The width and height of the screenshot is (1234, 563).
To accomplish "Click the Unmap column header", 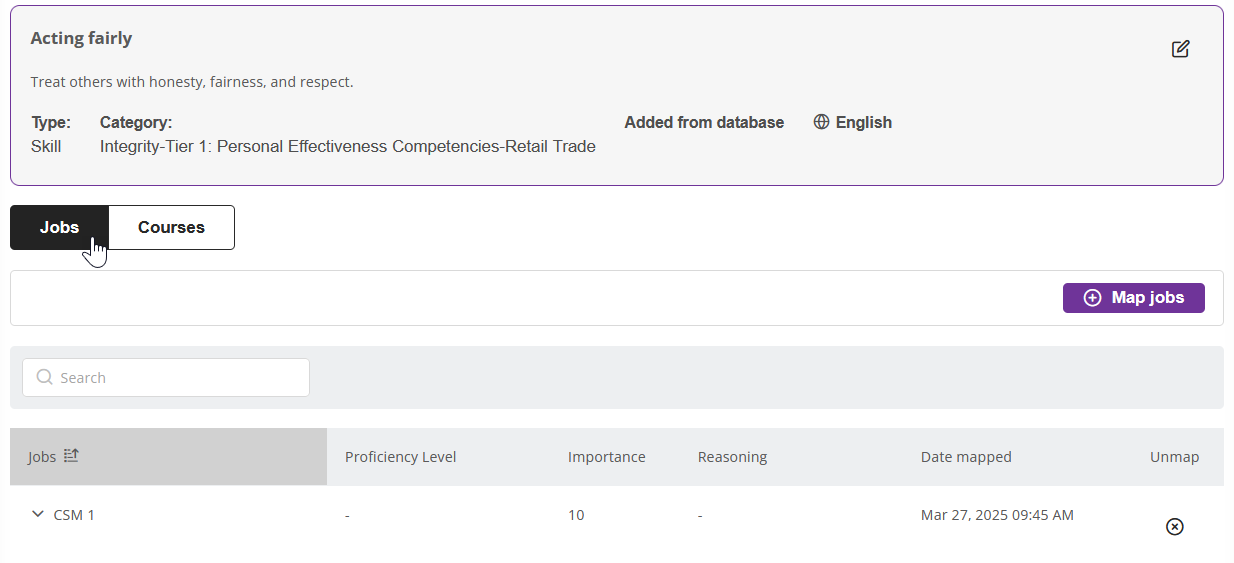I will click(x=1174, y=457).
